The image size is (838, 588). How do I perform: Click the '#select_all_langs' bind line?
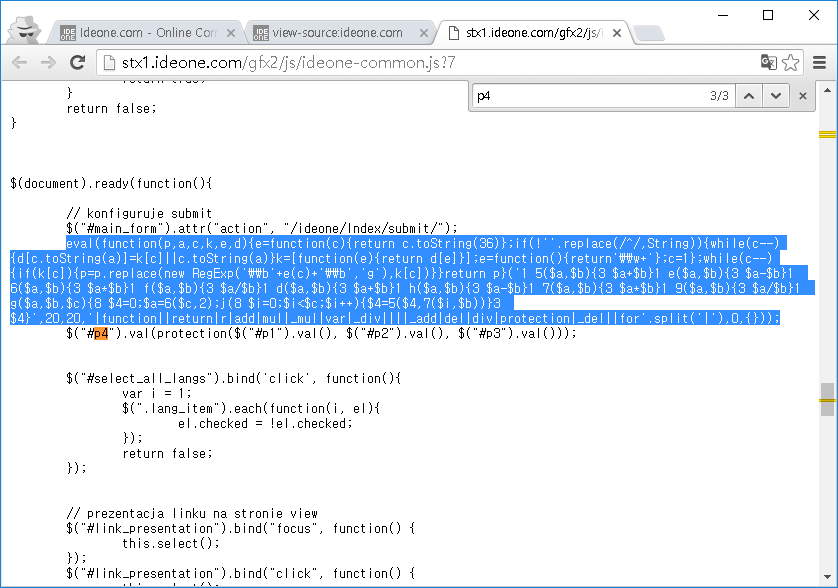(234, 379)
